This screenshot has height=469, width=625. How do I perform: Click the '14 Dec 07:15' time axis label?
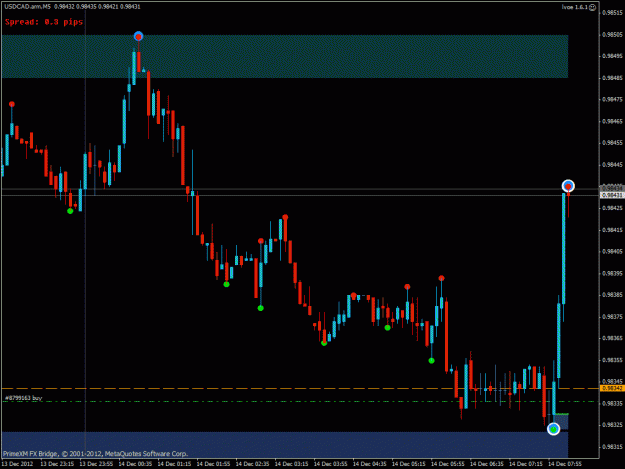(x=526, y=464)
